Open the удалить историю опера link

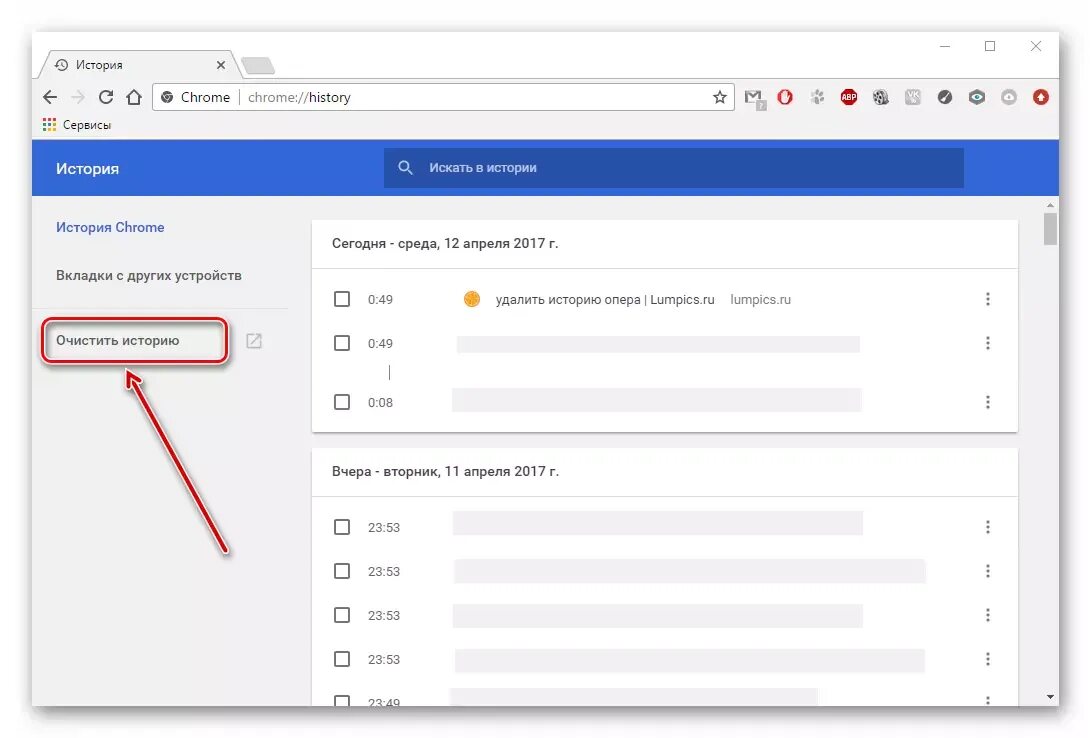click(605, 300)
